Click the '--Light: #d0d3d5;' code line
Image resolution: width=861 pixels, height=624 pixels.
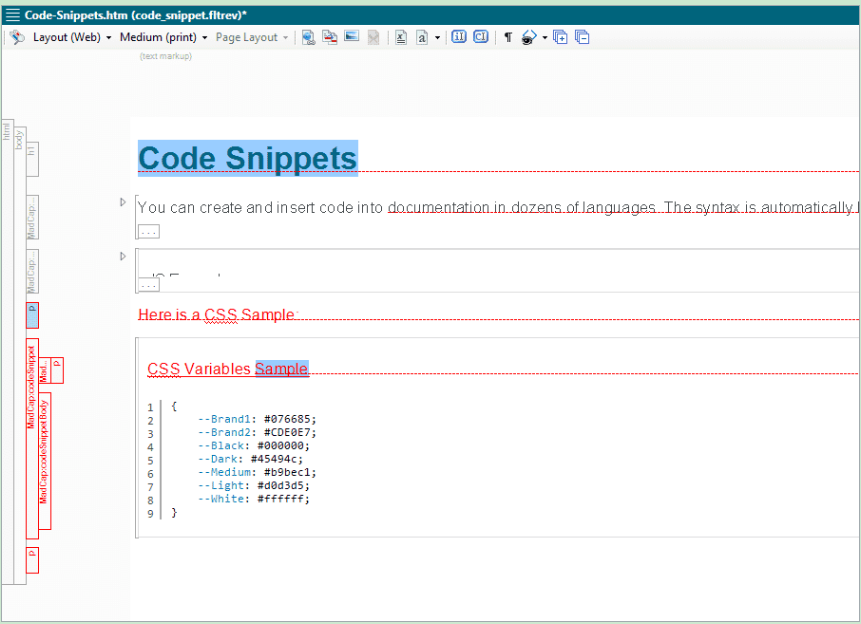(x=254, y=486)
